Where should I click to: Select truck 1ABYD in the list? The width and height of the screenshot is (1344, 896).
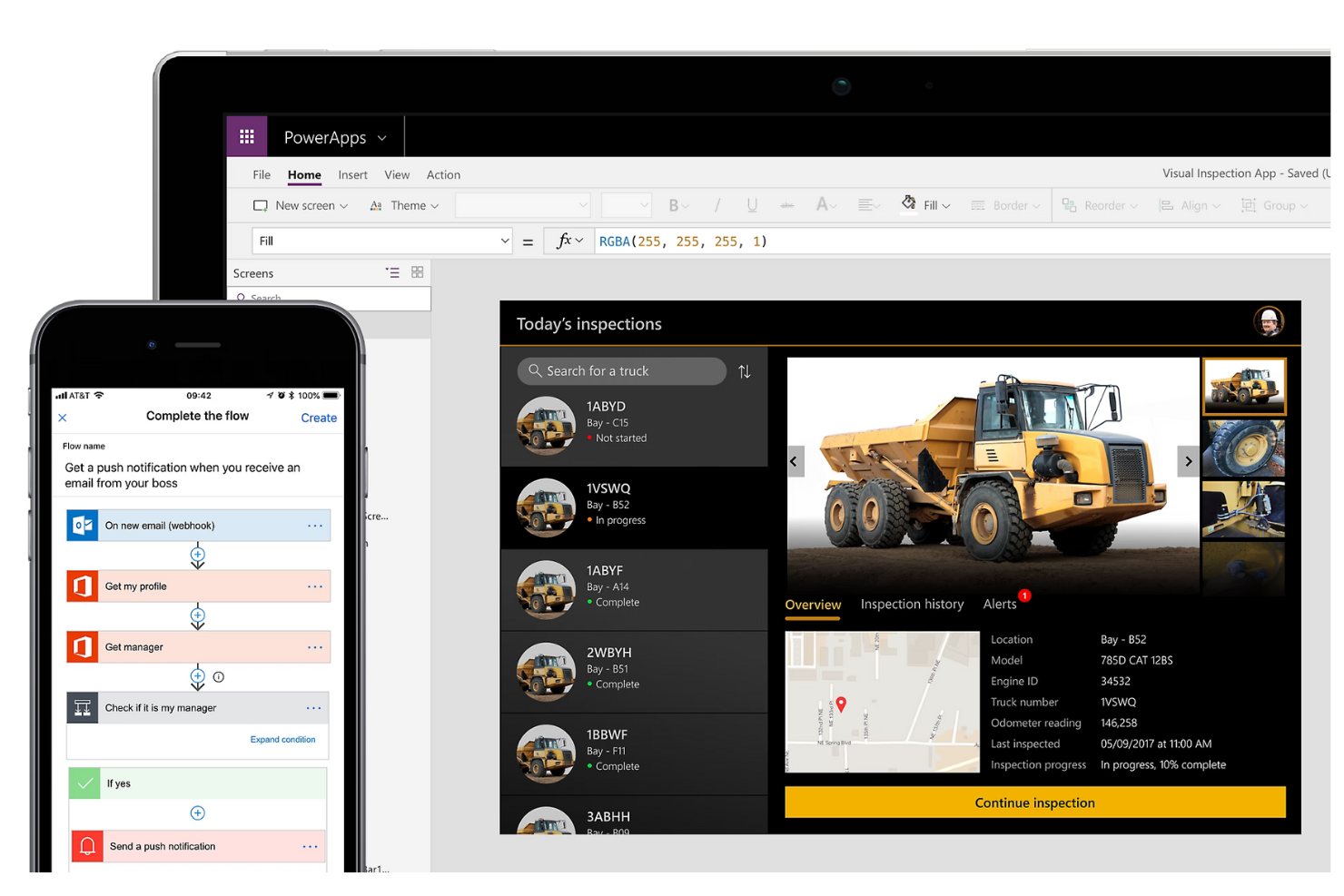tap(634, 425)
